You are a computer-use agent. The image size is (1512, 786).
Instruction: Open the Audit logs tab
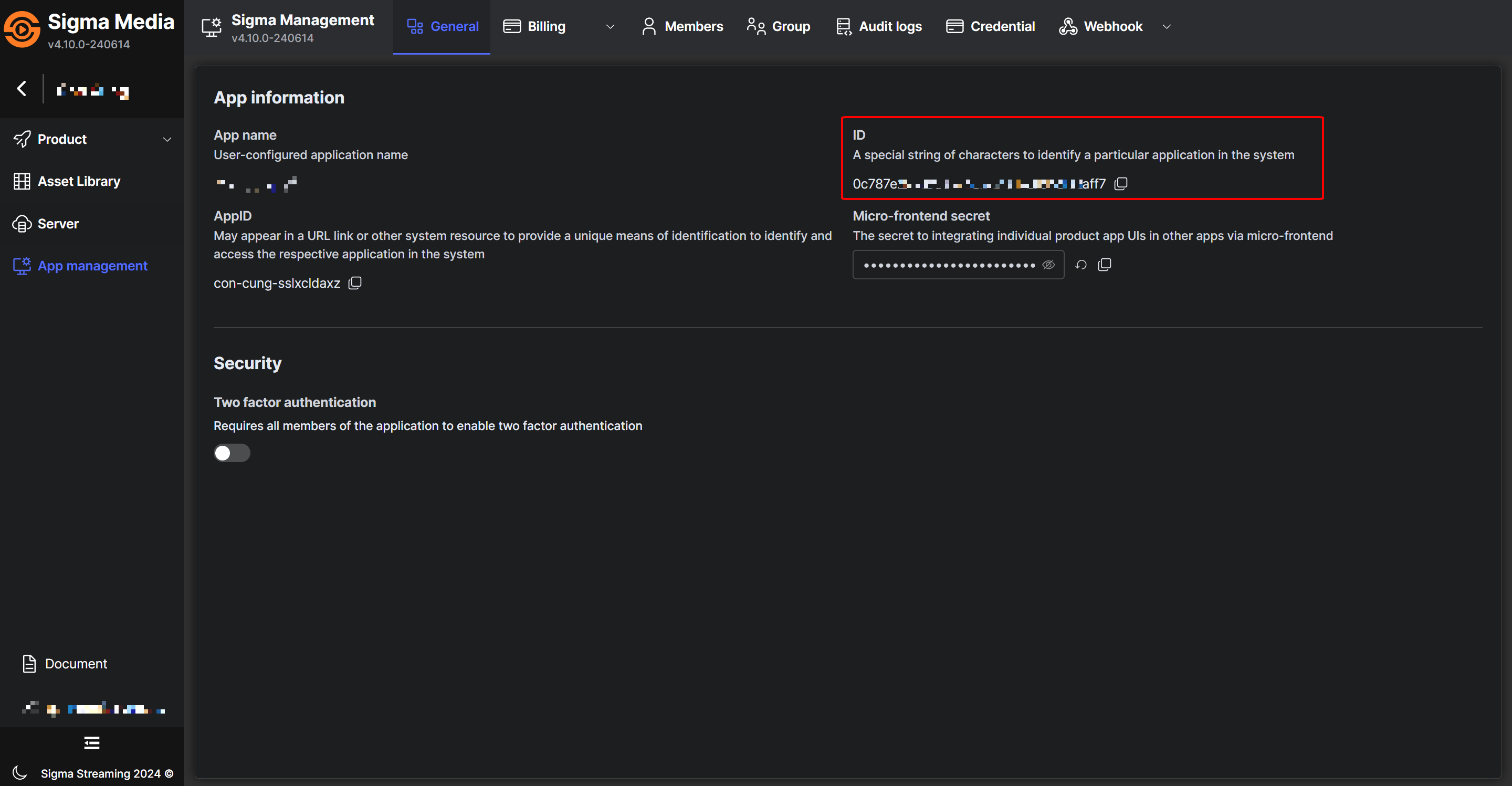point(879,26)
